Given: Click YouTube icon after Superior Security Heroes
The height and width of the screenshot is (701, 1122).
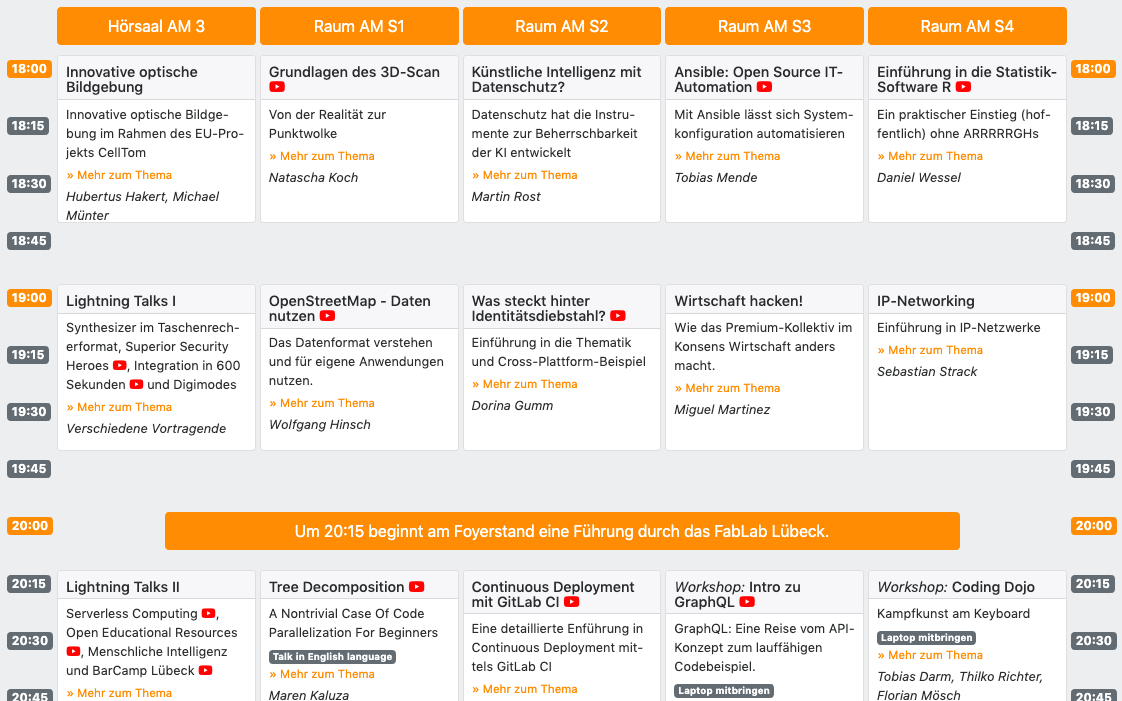Looking at the screenshot, I should (120, 366).
